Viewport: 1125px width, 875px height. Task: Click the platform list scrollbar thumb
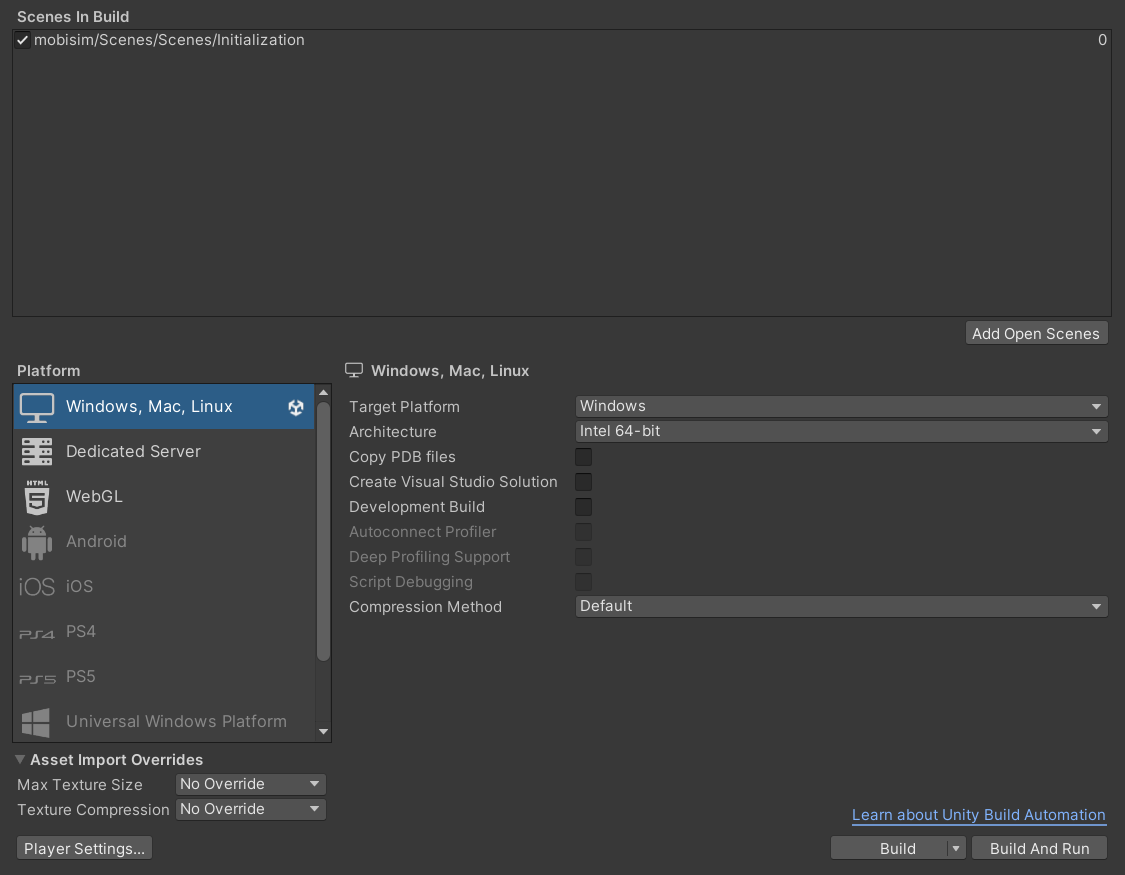323,531
